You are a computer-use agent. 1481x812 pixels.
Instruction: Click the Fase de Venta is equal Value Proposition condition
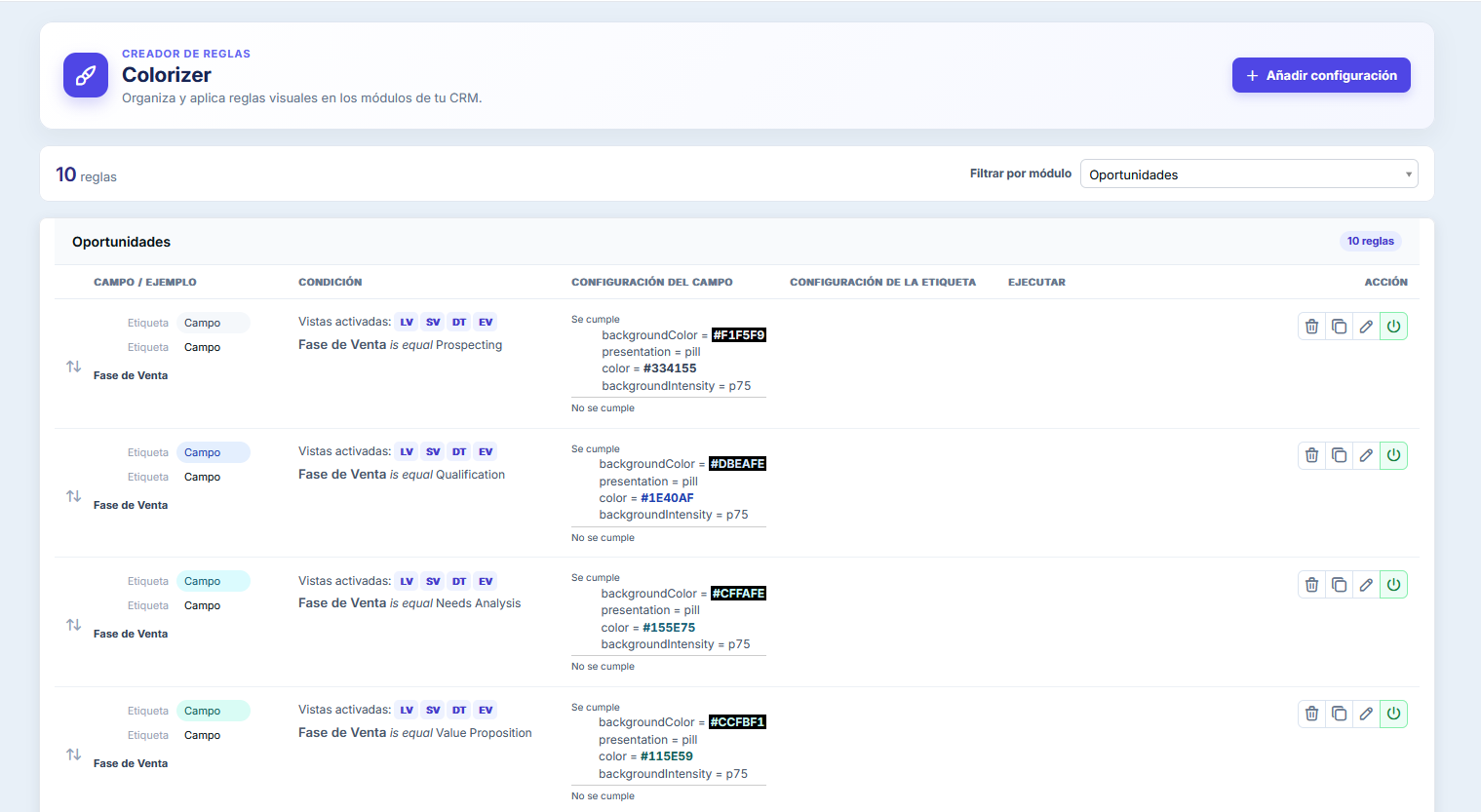(415, 733)
